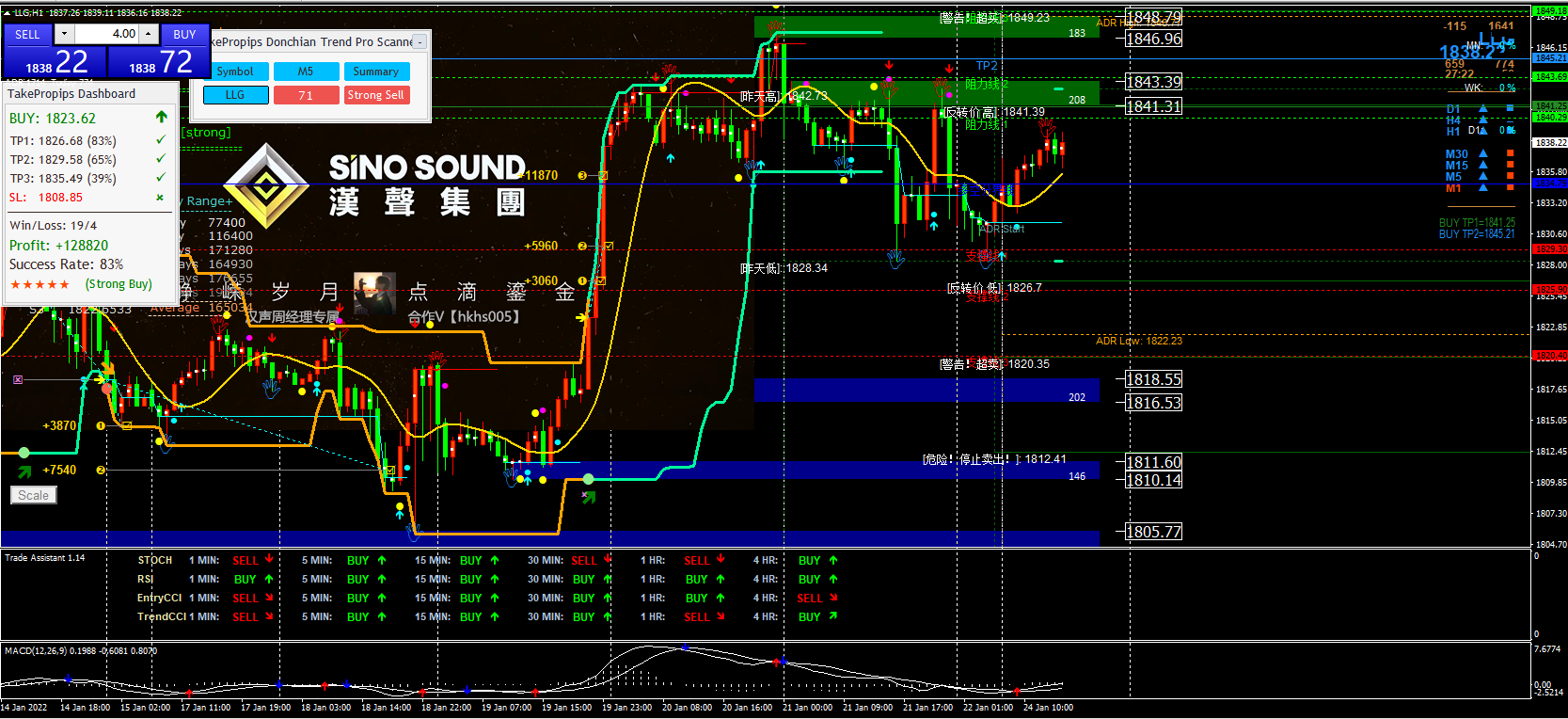
Task: Click the ADR Low: 1822.23 label
Action: tap(1139, 341)
